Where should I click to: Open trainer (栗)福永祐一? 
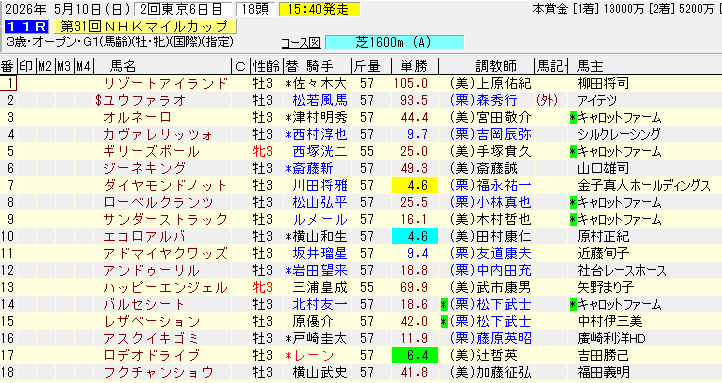click(x=490, y=186)
